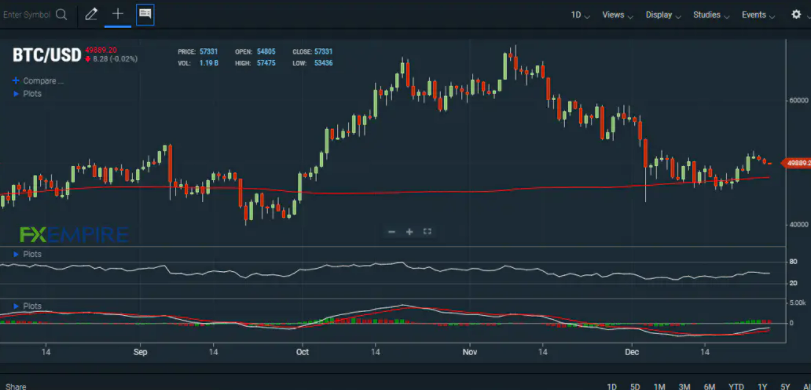Open the Studies dropdown
811x390 pixels.
click(711, 15)
